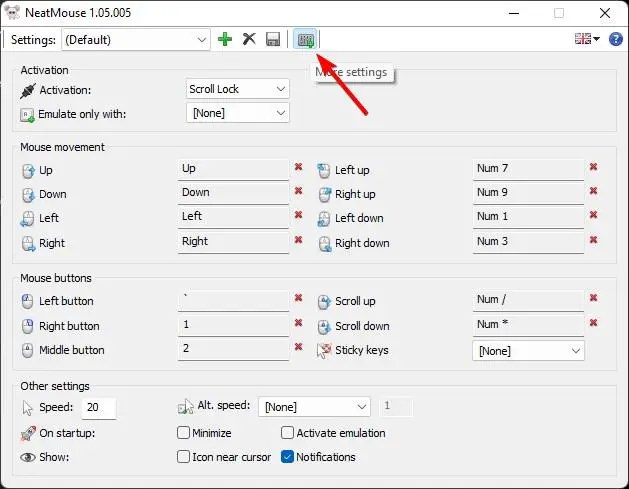
Task: Clear the Up key binding with red X
Action: click(x=298, y=168)
